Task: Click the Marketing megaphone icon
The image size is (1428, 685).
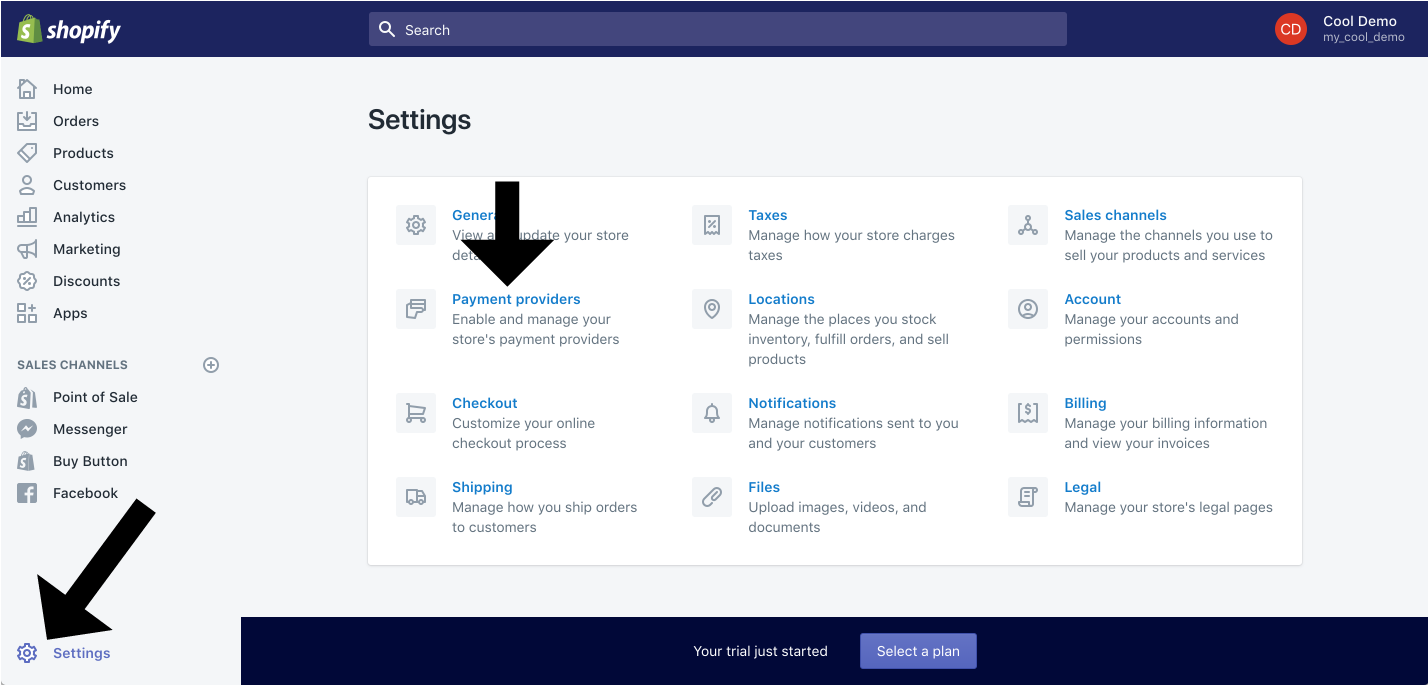Action: 27,249
